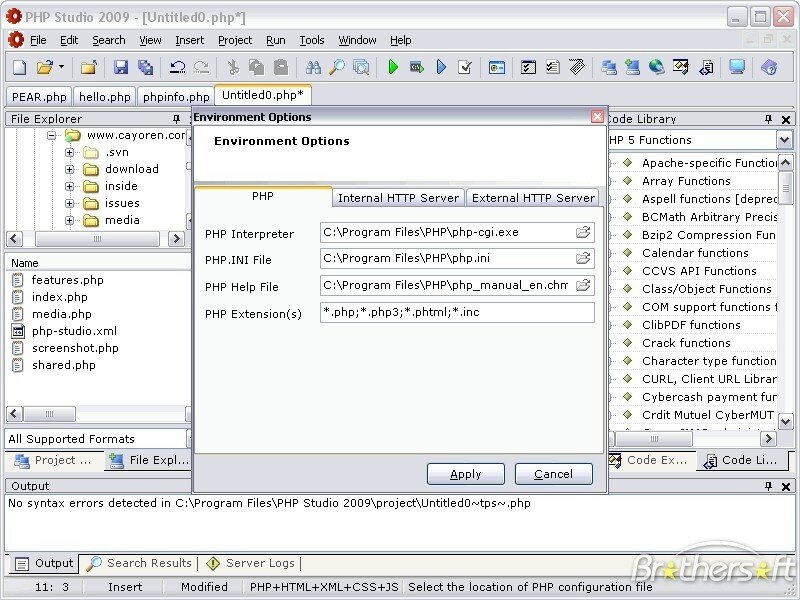Click the Cut scissors icon

click(x=233, y=67)
